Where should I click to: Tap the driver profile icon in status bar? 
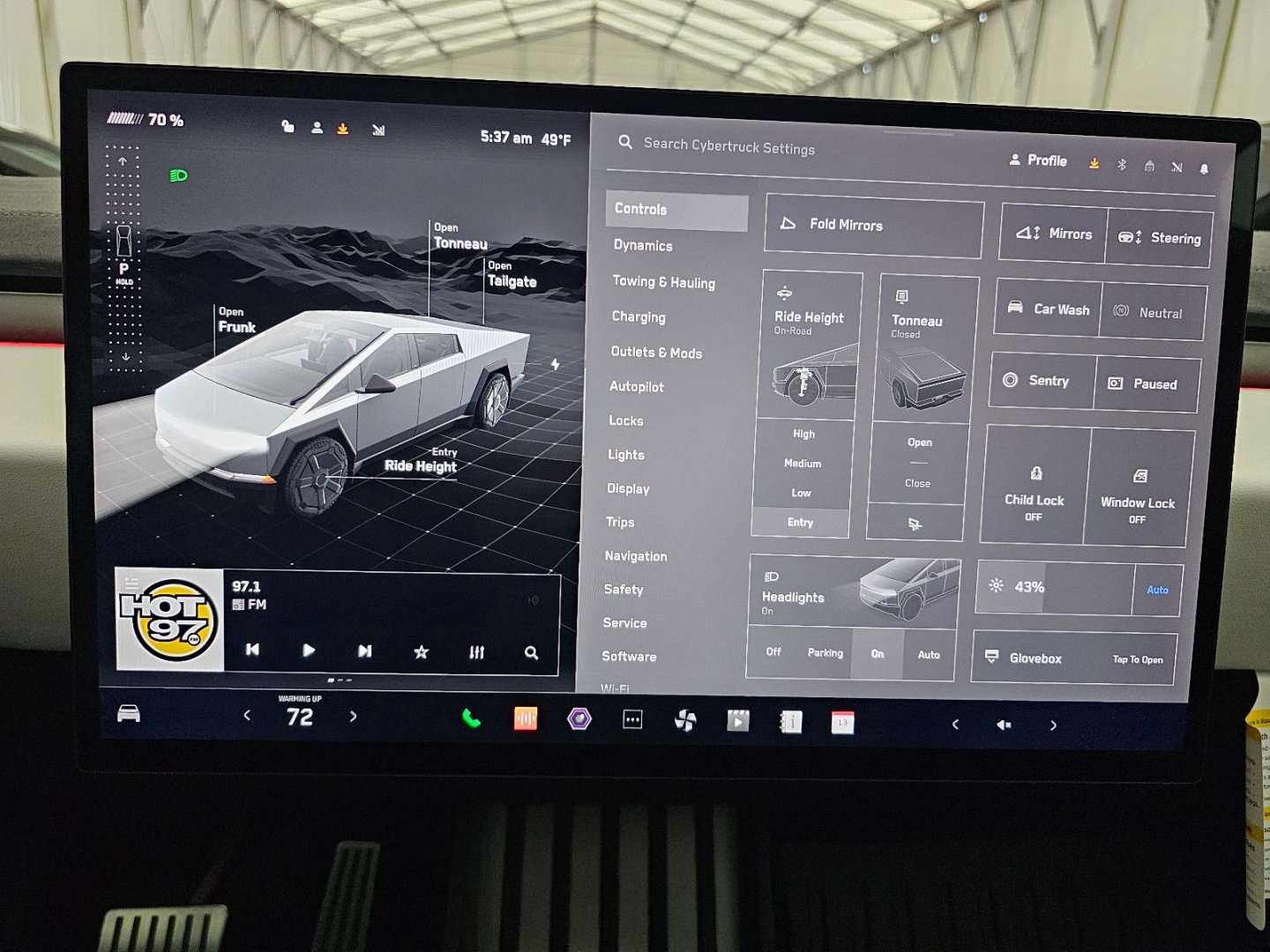point(317,128)
